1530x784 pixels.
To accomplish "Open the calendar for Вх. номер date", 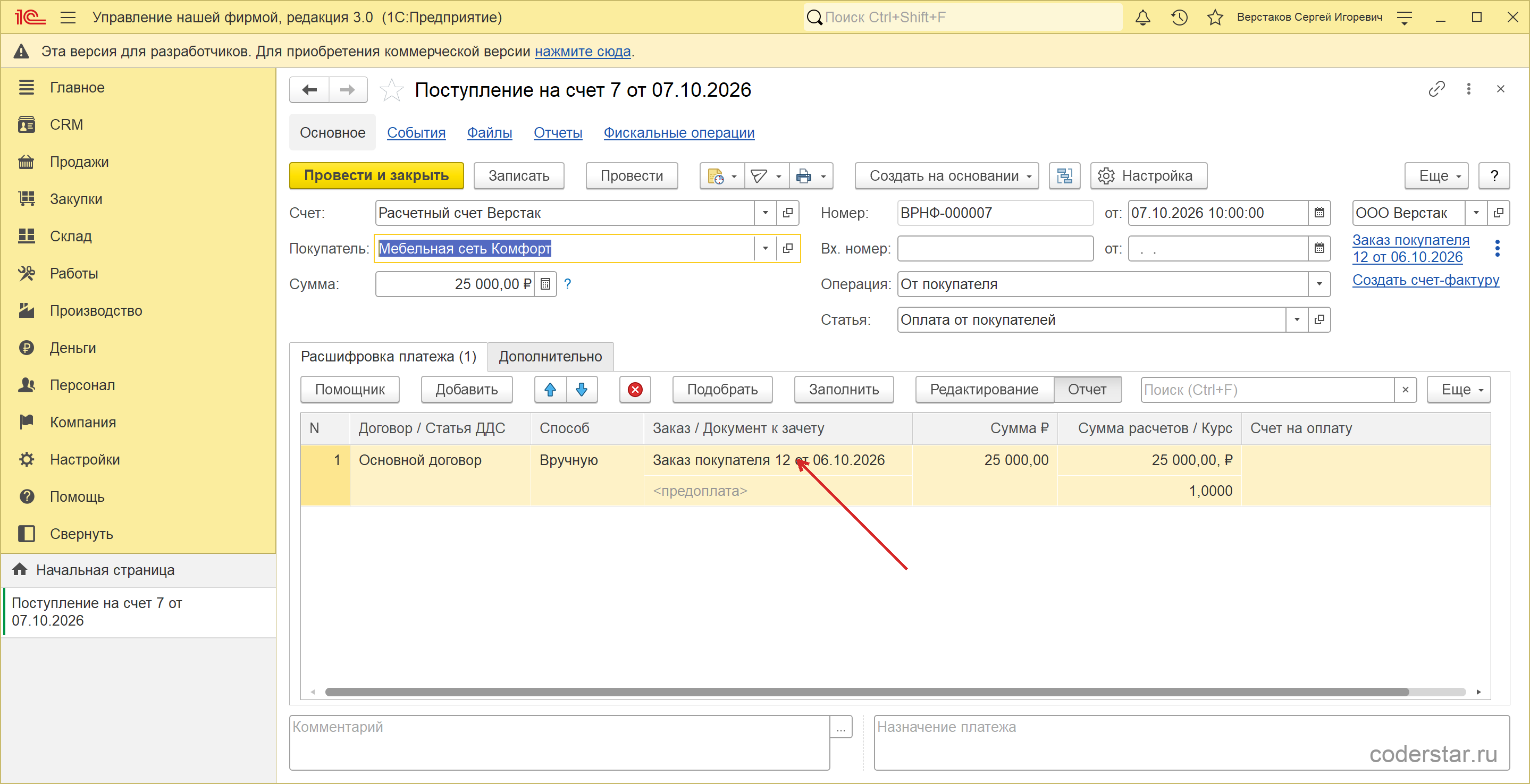I will (1319, 248).
